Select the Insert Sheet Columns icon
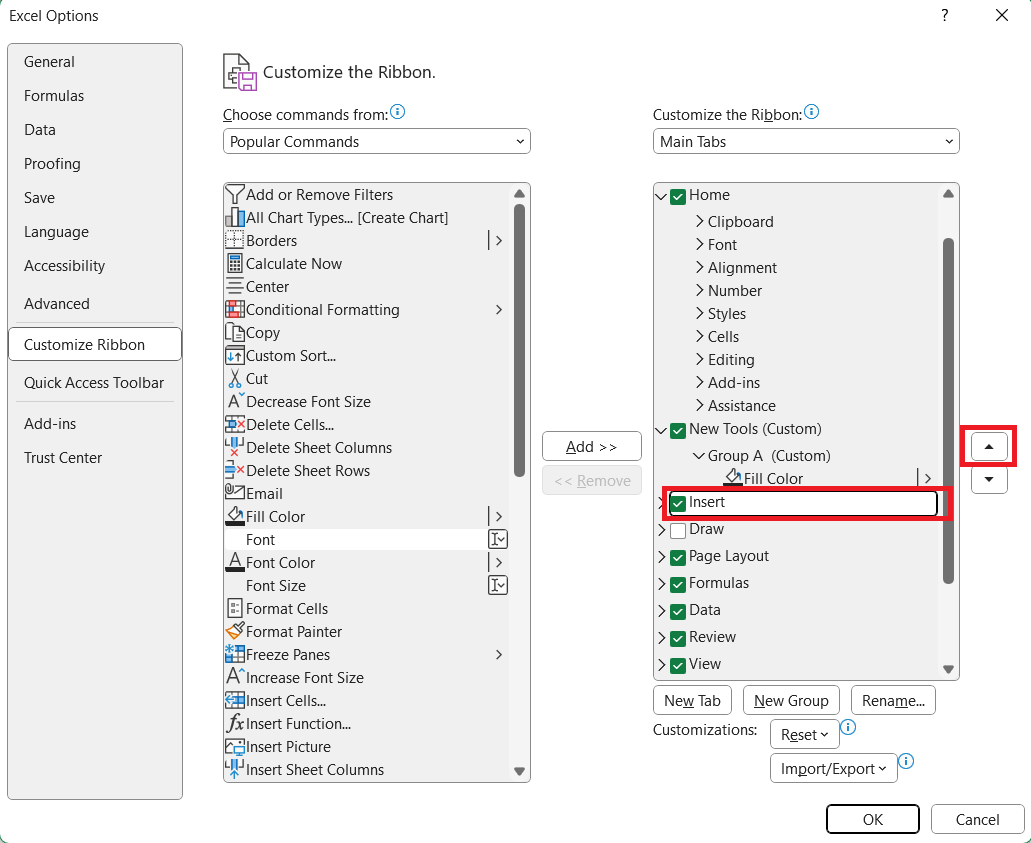The width and height of the screenshot is (1031, 843). (235, 769)
